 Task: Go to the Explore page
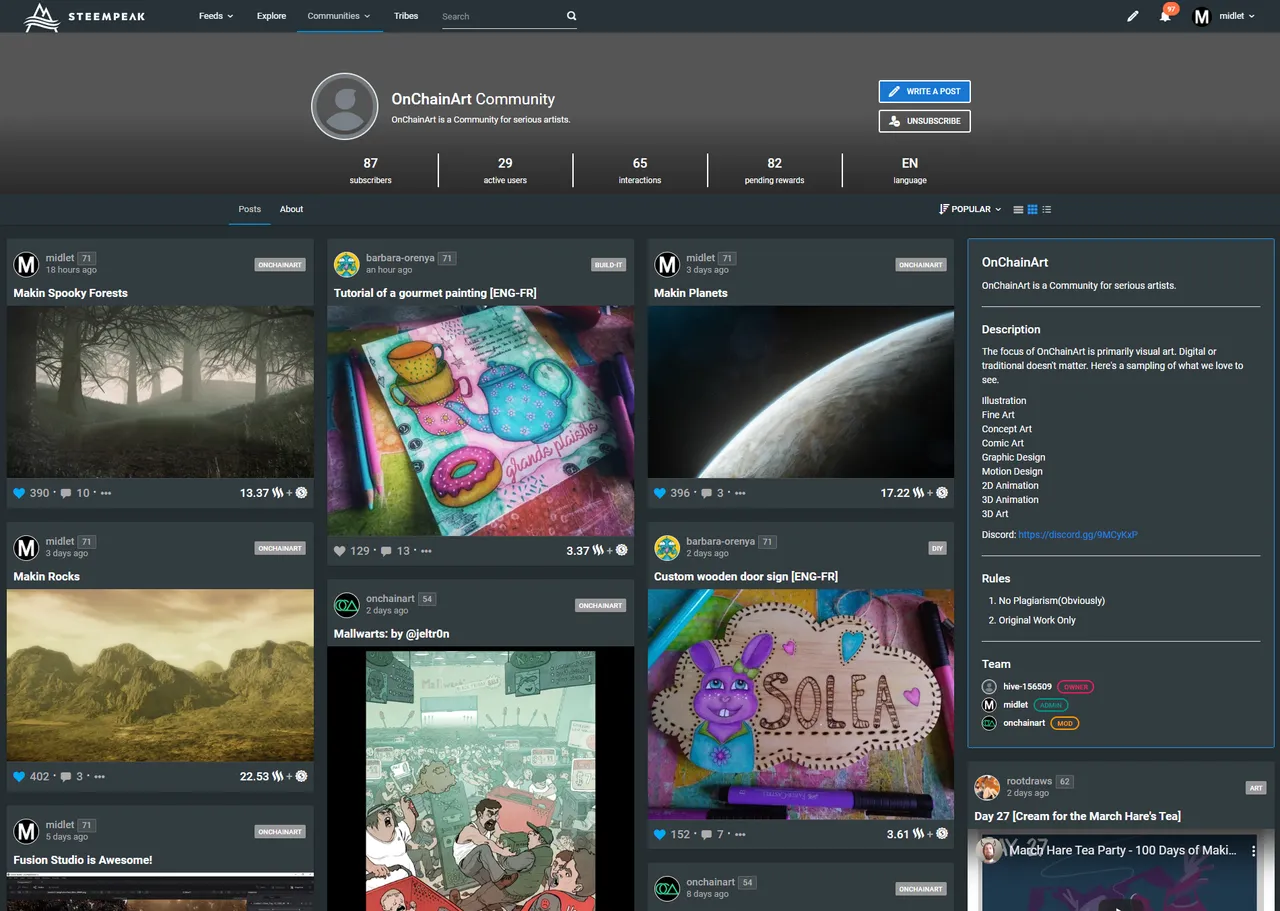click(271, 16)
